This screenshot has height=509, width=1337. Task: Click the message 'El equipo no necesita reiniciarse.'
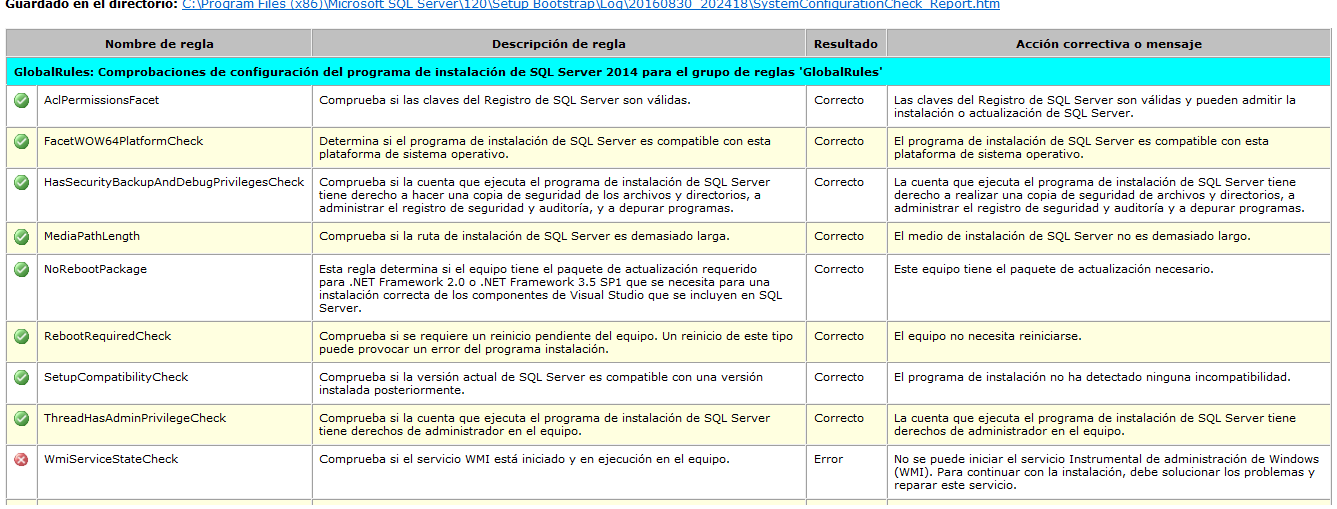click(x=987, y=336)
